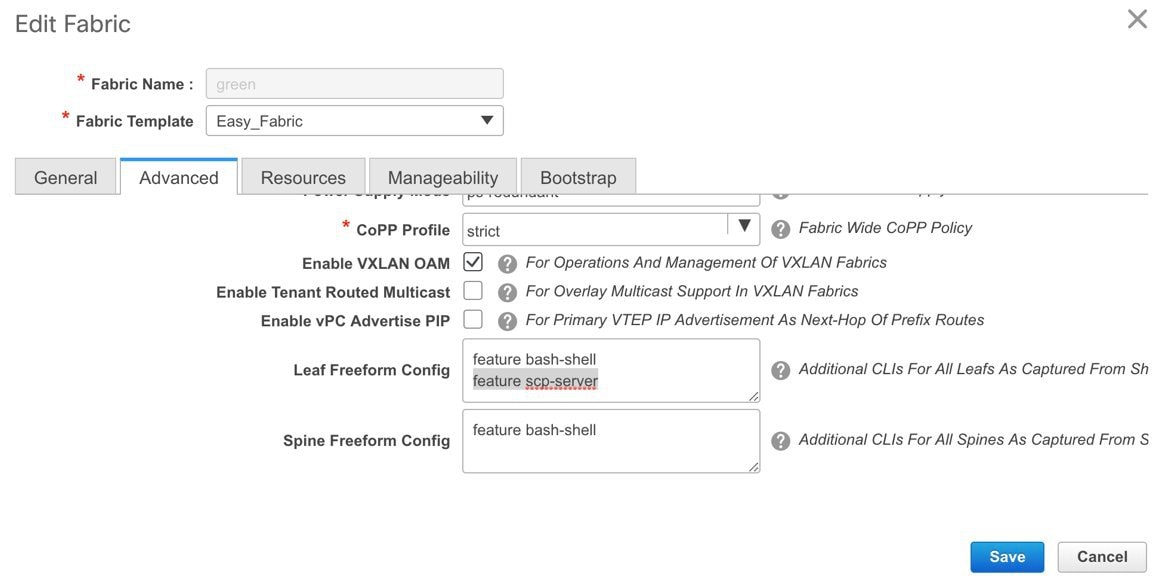Save the fabric settings

(1007, 557)
